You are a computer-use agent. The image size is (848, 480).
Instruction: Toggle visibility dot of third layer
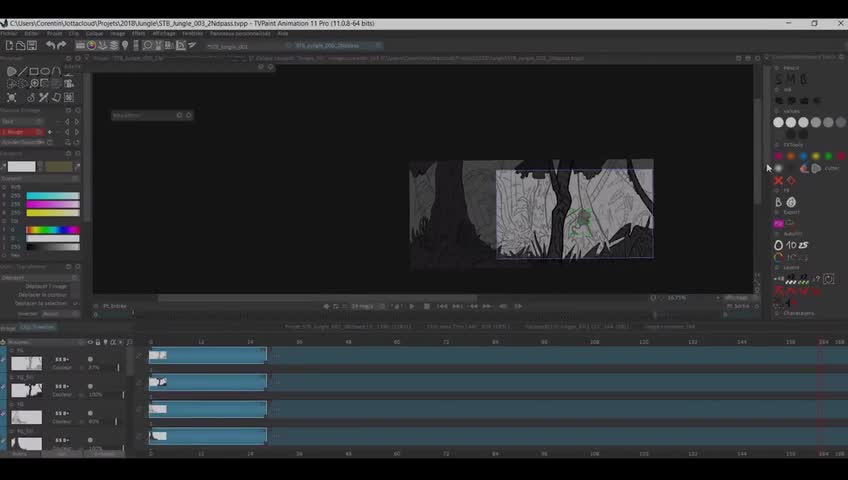90,413
